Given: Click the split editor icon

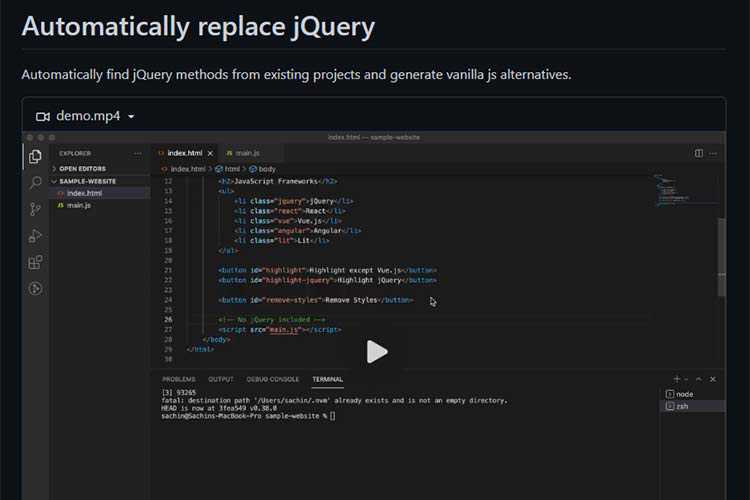Looking at the screenshot, I should (x=698, y=153).
